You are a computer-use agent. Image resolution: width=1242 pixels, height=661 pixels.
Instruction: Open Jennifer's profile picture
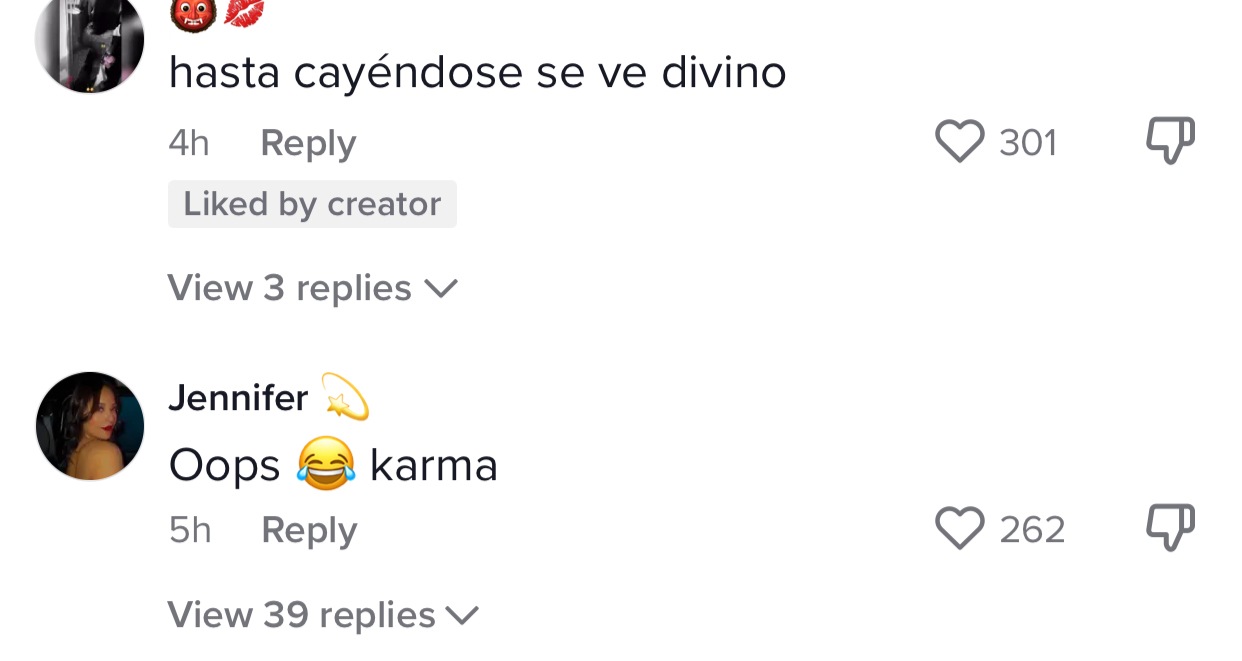click(90, 426)
